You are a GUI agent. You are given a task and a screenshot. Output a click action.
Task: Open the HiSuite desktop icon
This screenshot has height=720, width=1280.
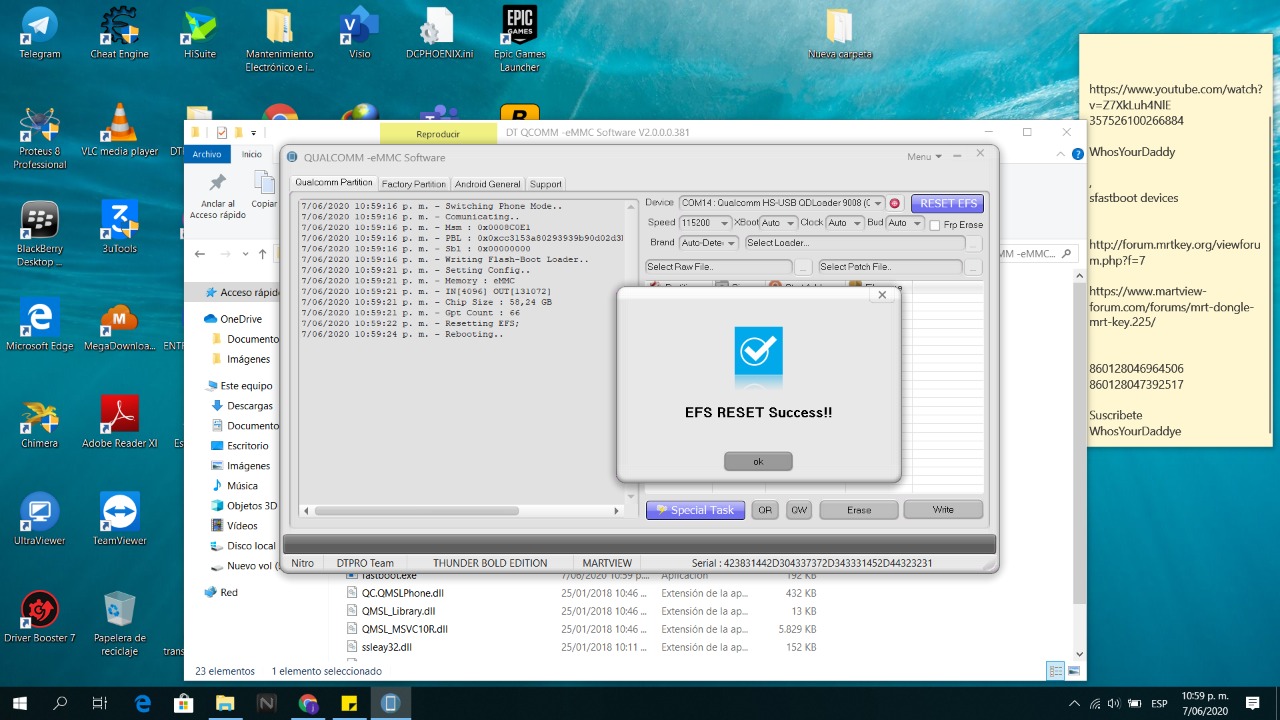tap(200, 33)
